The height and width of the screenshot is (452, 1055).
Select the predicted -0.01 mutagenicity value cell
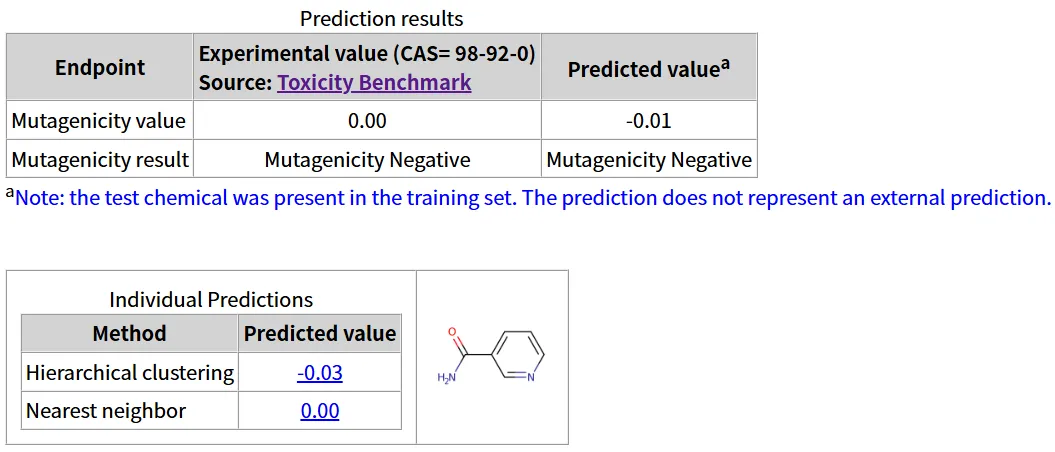[x=649, y=121]
